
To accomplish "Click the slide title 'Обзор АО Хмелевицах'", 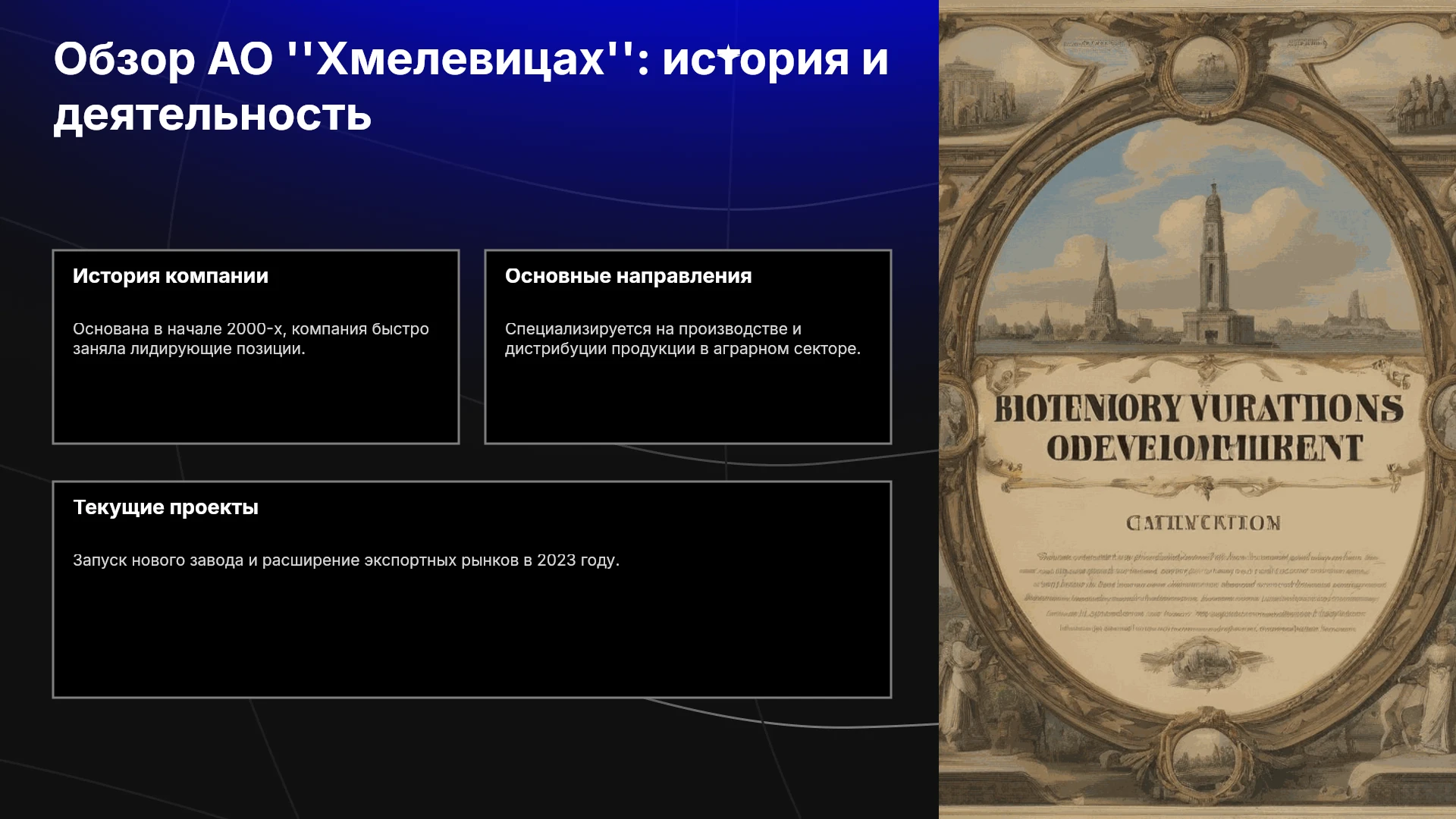I will pos(470,86).
